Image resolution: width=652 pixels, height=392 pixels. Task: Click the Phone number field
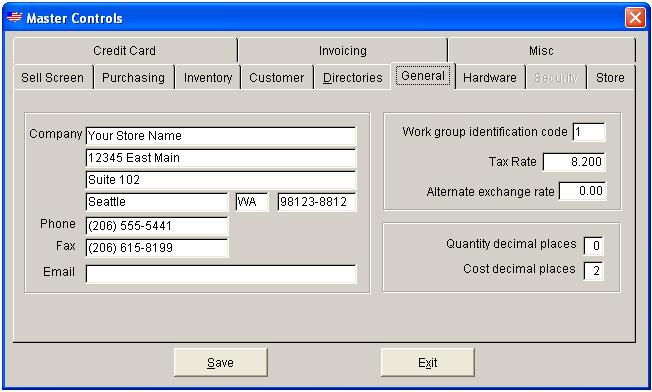pyautogui.click(x=157, y=226)
